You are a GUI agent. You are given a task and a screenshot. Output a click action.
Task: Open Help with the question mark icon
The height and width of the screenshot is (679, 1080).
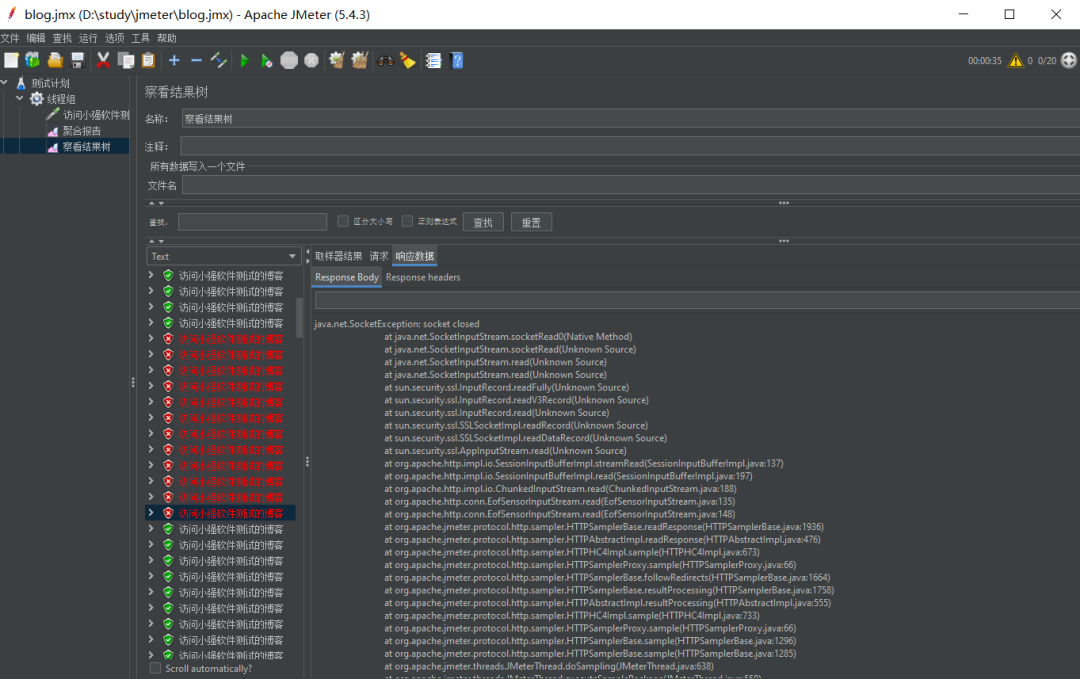click(x=456, y=61)
